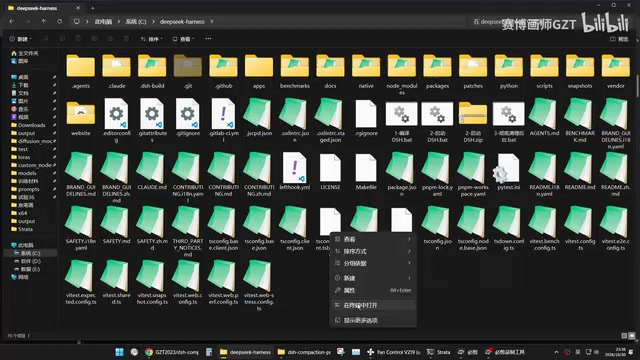Switch to Chrome GZT2023/dsh-comp taskbar window

tap(172, 352)
